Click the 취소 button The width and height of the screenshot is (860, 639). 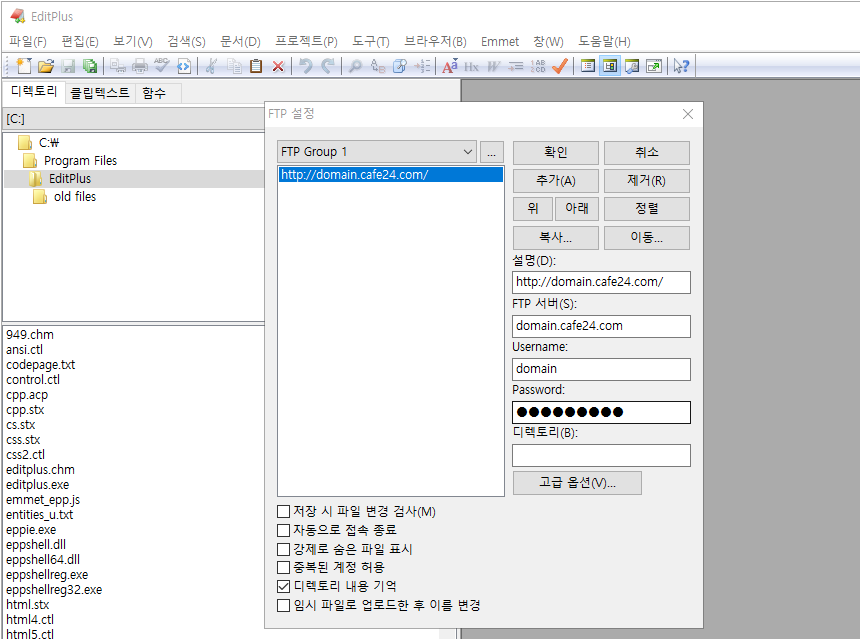[x=647, y=152]
